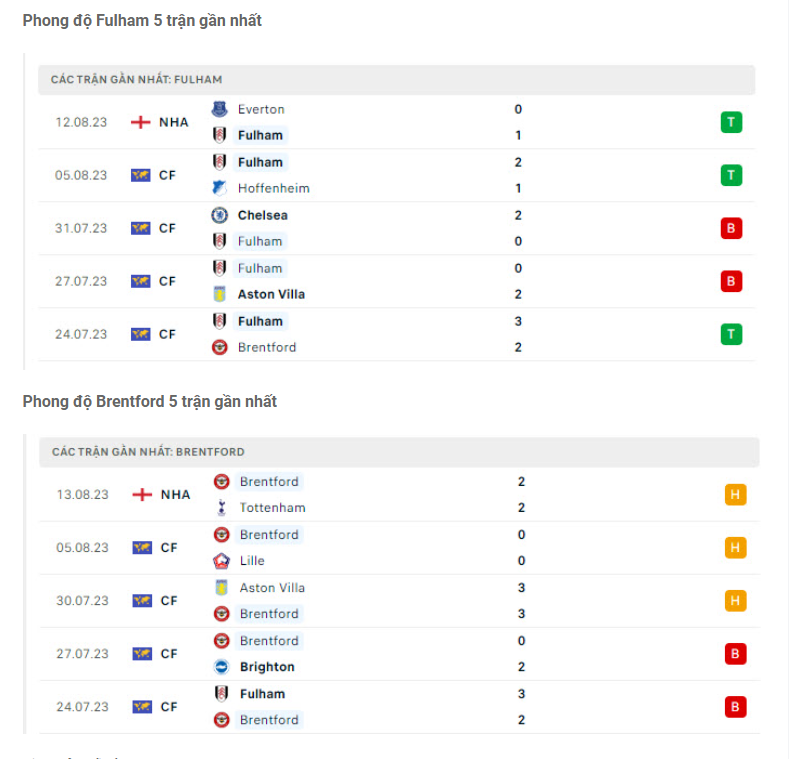The height and width of the screenshot is (759, 789).
Task: Click the orange H badge for Lille match
Action: [735, 547]
